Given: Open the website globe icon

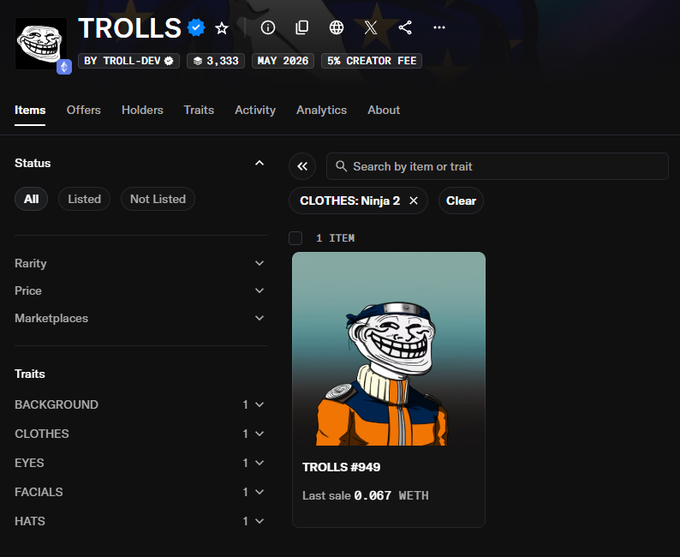Looking at the screenshot, I should [x=336, y=28].
